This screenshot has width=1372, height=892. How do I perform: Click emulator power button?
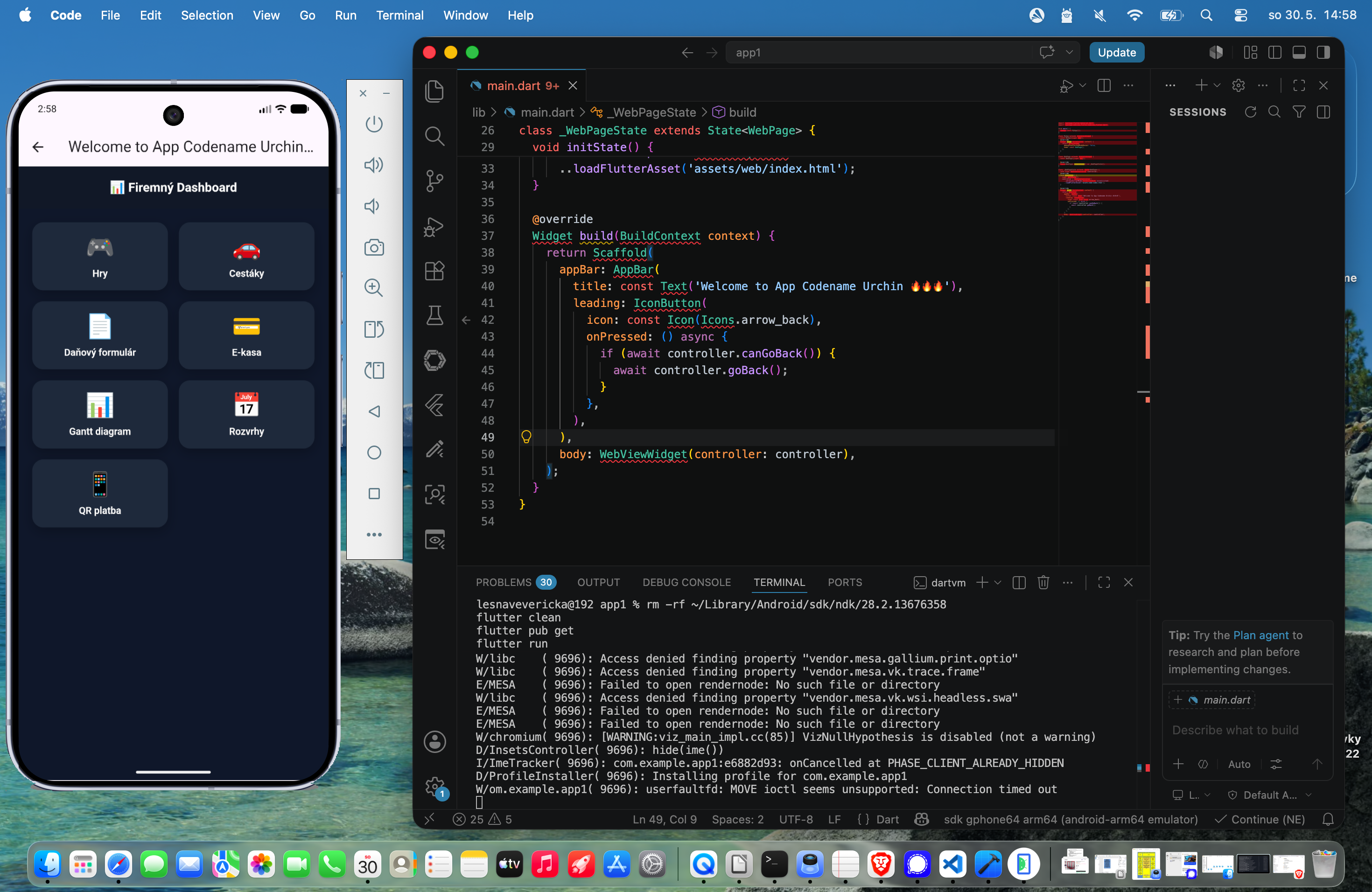374,124
